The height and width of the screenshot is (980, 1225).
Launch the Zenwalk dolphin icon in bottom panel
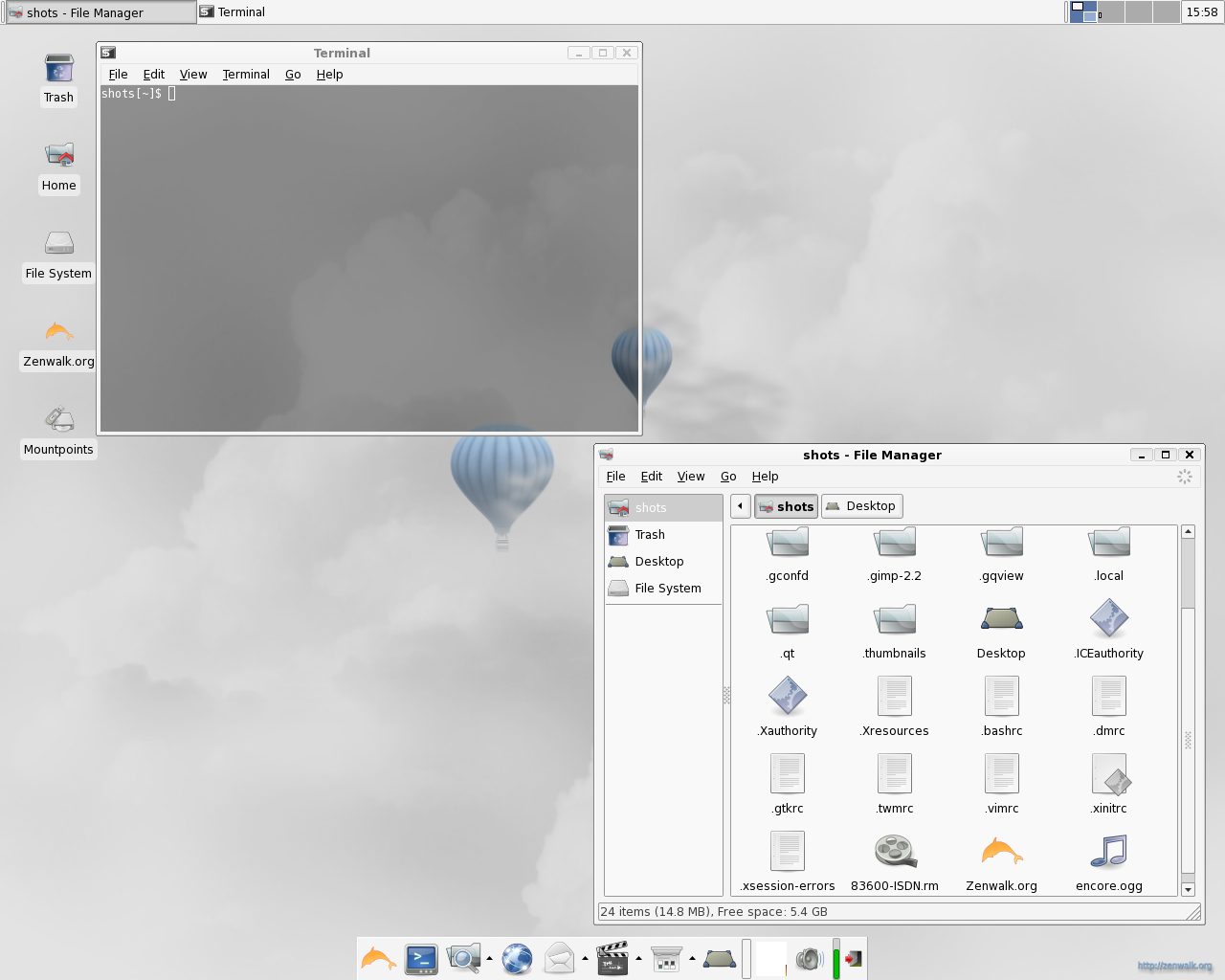pyautogui.click(x=379, y=958)
